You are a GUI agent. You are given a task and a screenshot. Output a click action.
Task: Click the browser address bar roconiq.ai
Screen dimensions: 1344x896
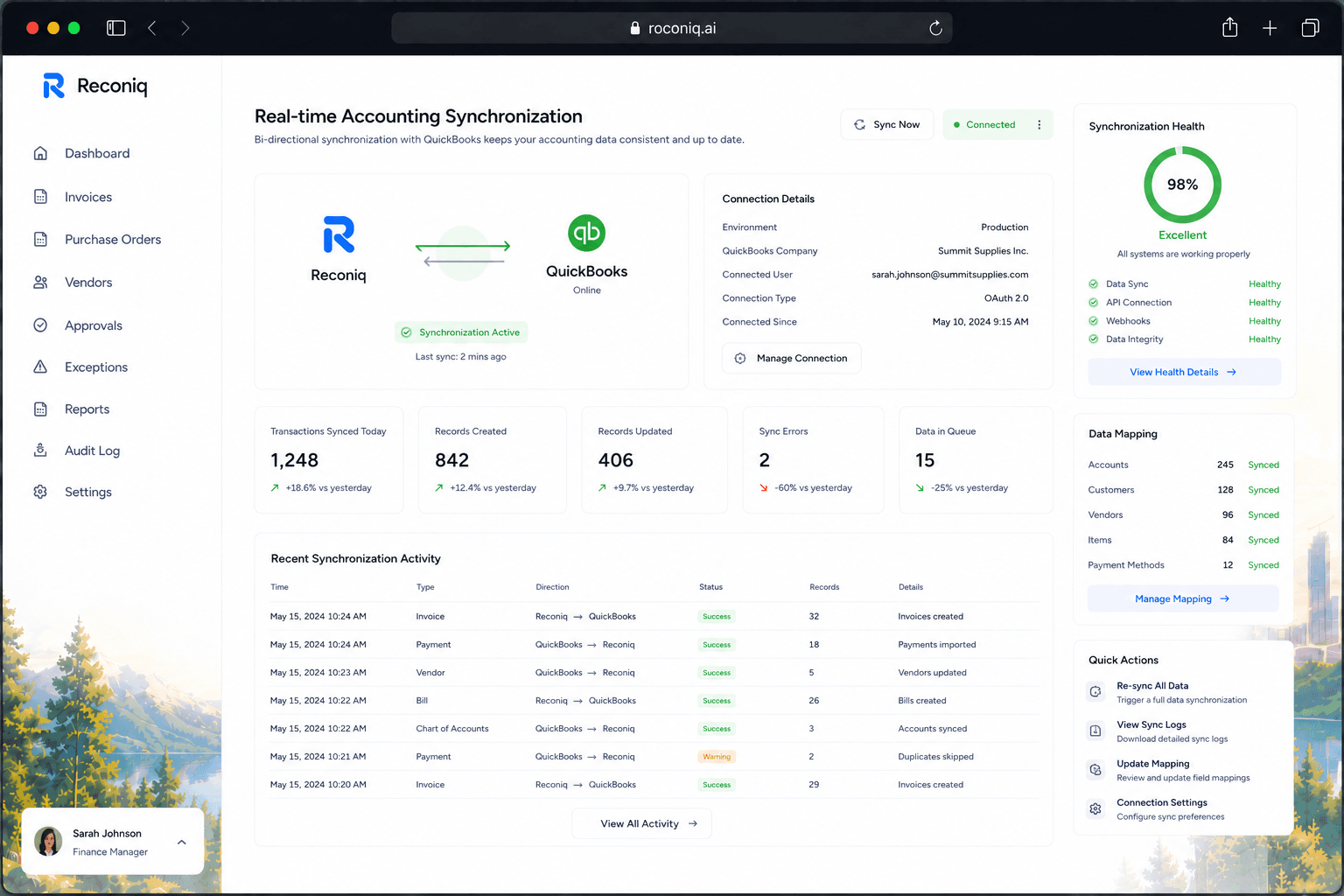pyautogui.click(x=672, y=28)
